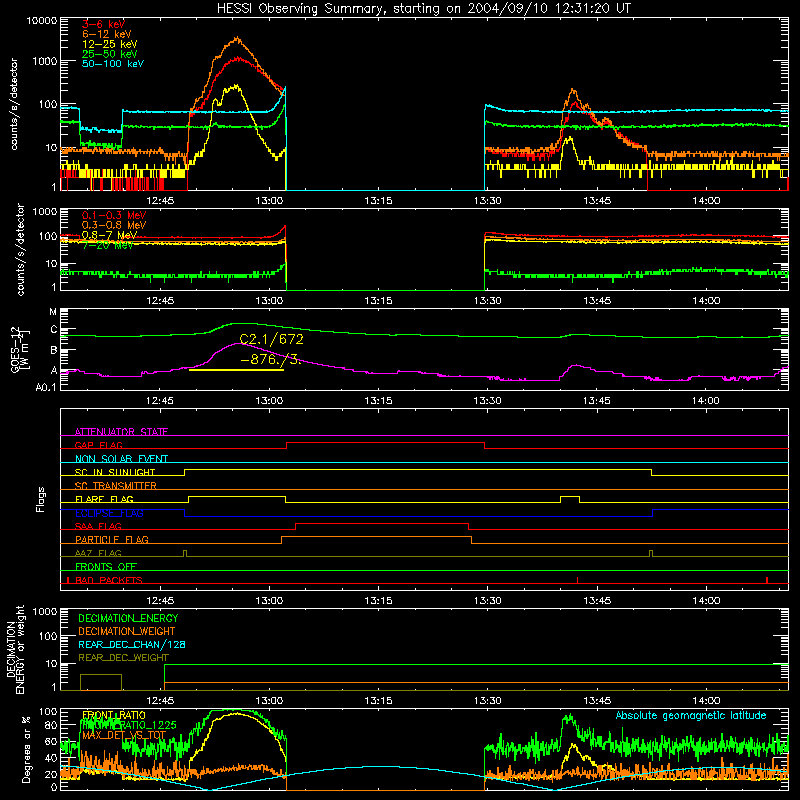The image size is (800, 800).
Task: Click the "SAA_FLAG" label
Action: [98, 526]
